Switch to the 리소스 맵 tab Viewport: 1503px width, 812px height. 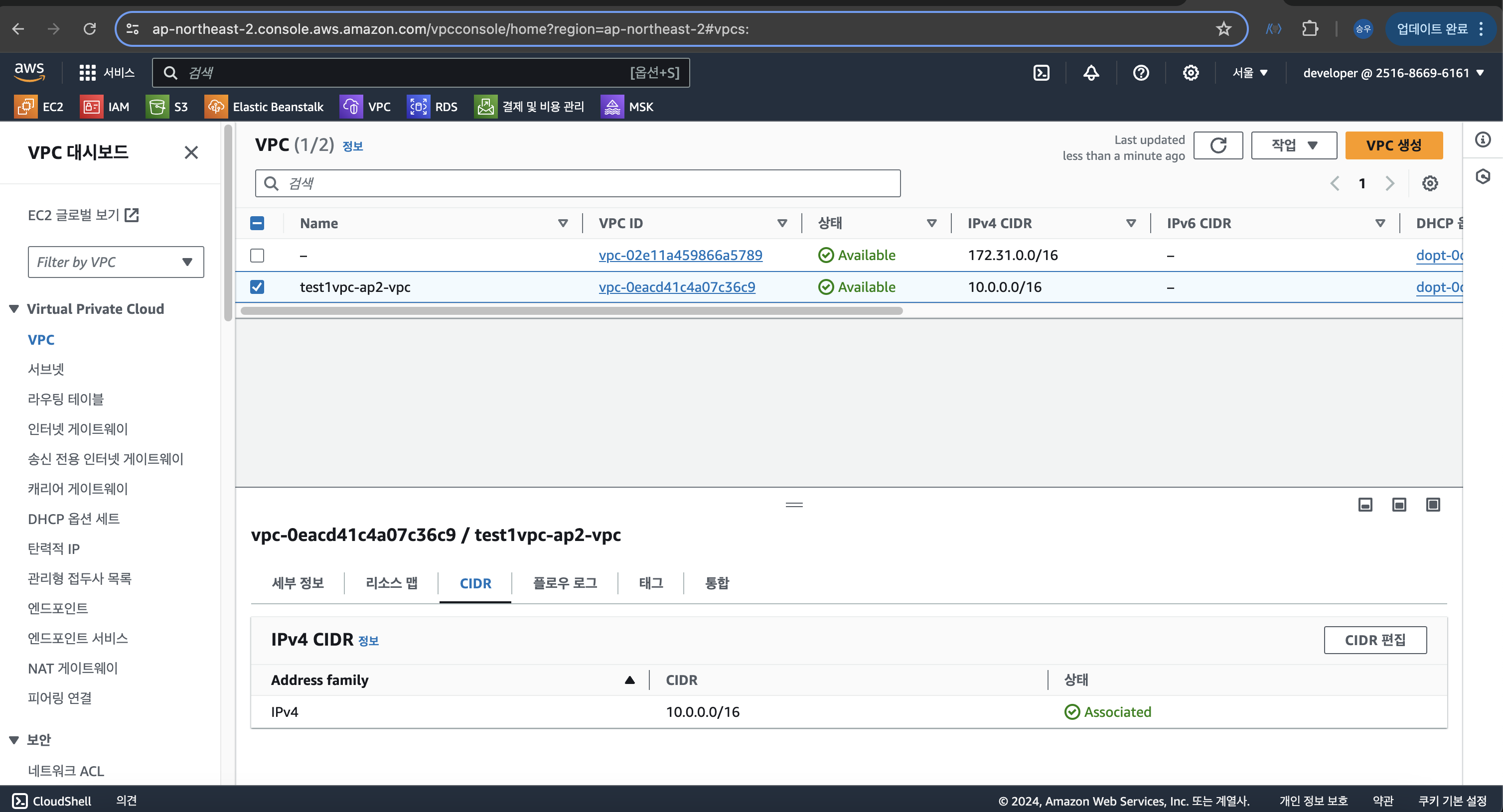tap(392, 583)
